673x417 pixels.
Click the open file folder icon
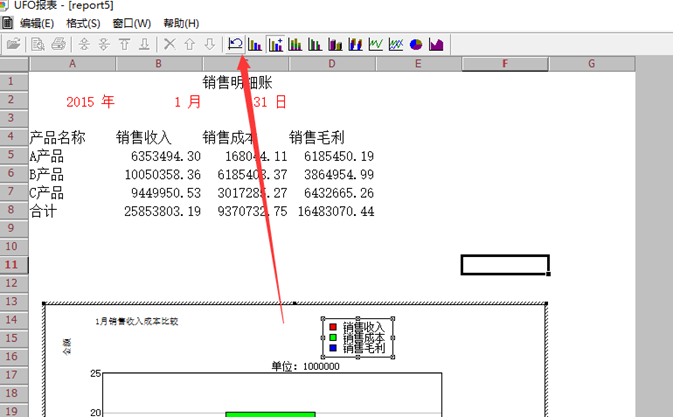click(x=13, y=44)
